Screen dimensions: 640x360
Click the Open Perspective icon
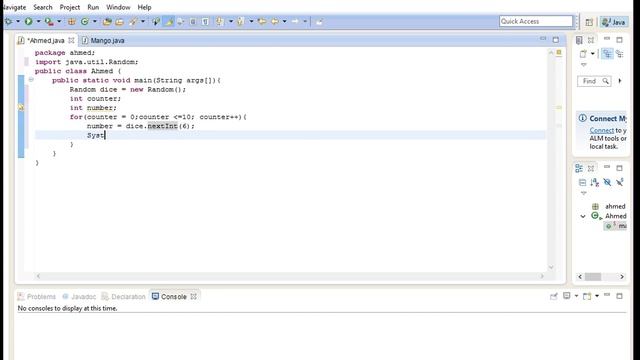[589, 22]
